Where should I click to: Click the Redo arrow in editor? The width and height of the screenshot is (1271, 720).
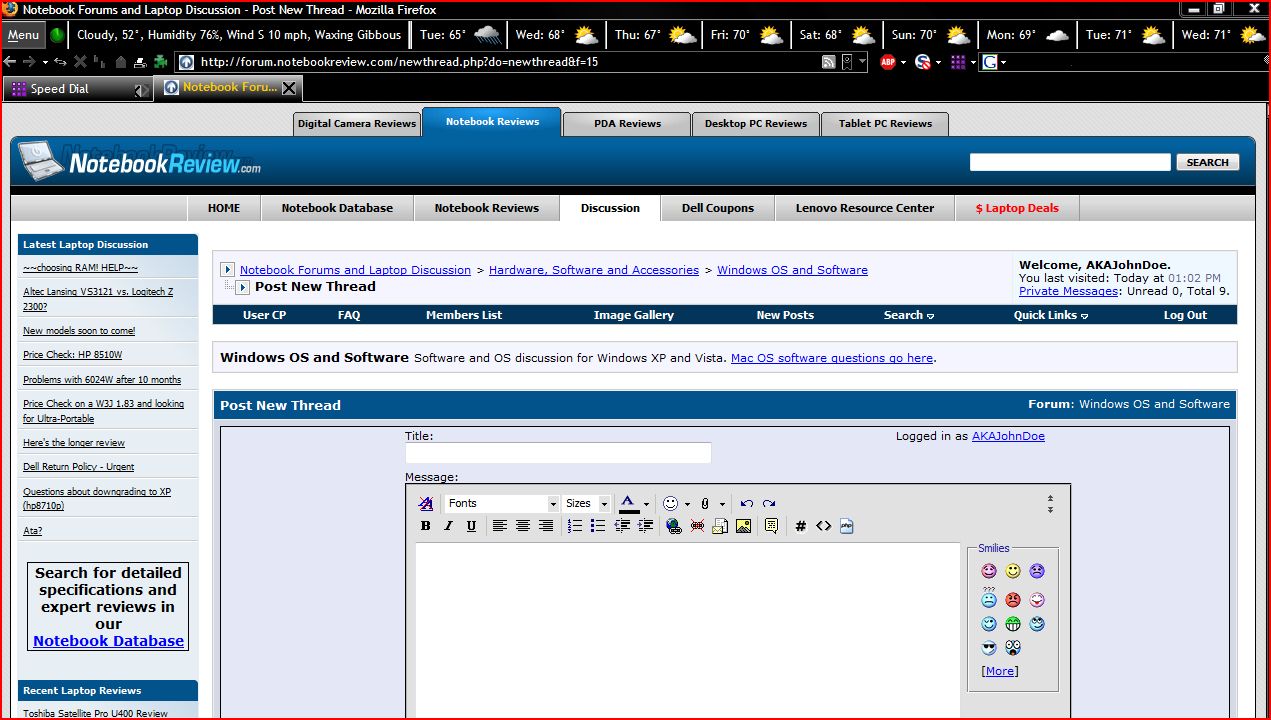(769, 503)
